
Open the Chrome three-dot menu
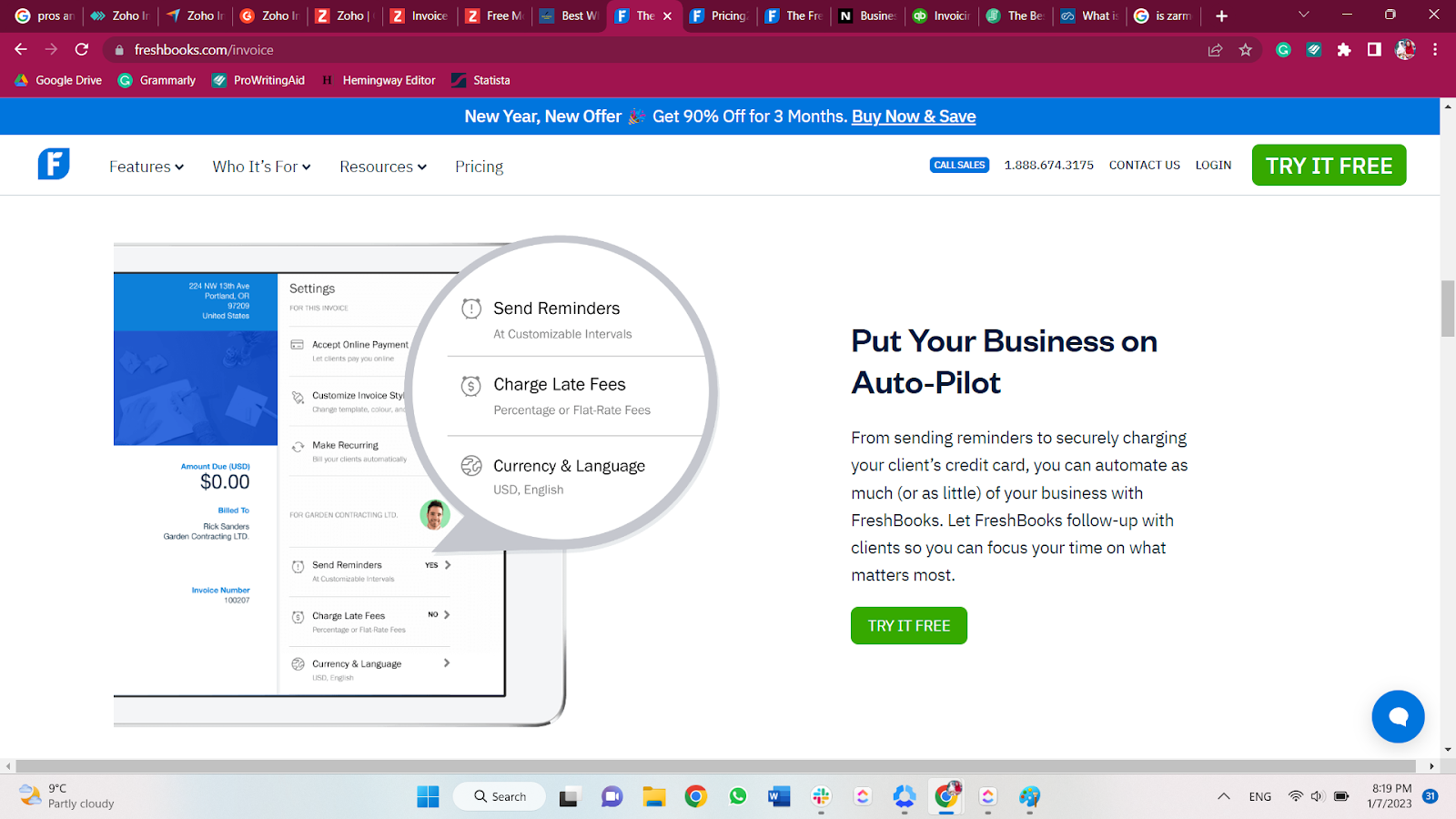tap(1435, 50)
